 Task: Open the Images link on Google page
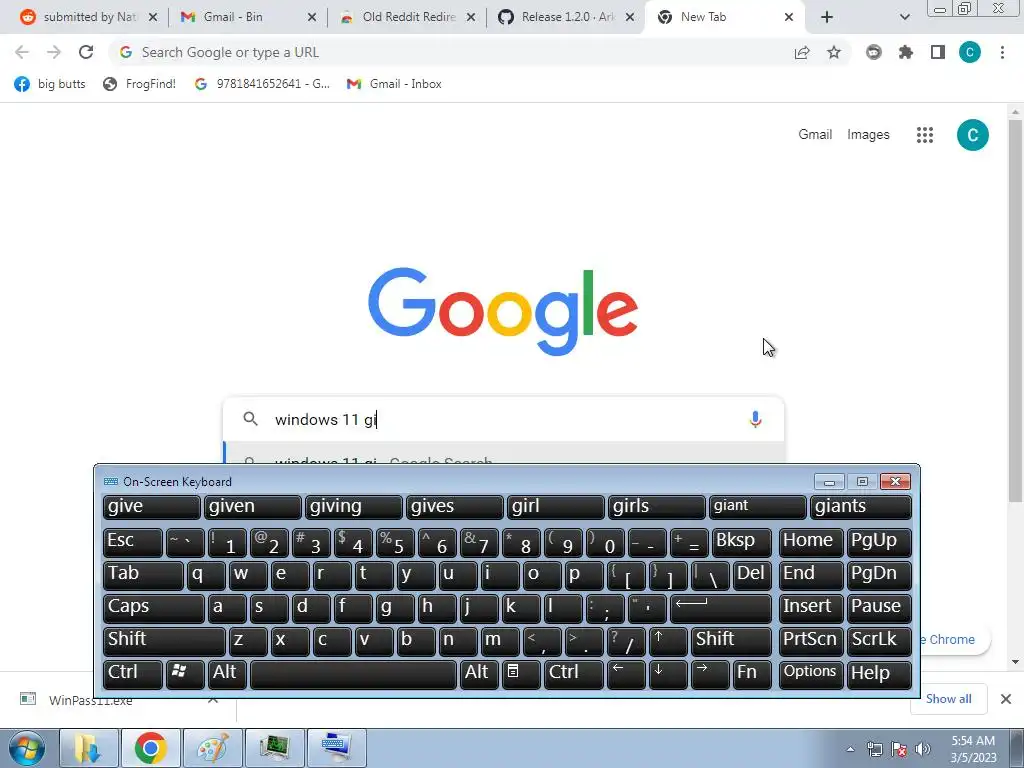point(868,135)
